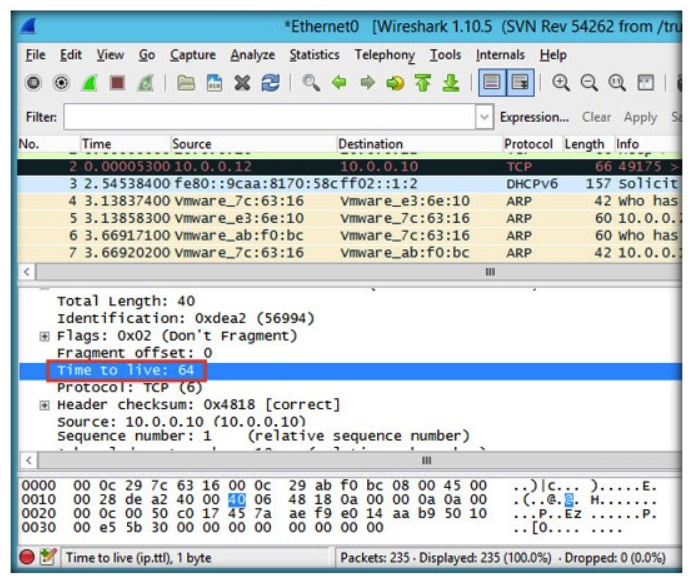Select Protocol: TCP (6) line
Screen dimensions: 692x582
(x=130, y=387)
